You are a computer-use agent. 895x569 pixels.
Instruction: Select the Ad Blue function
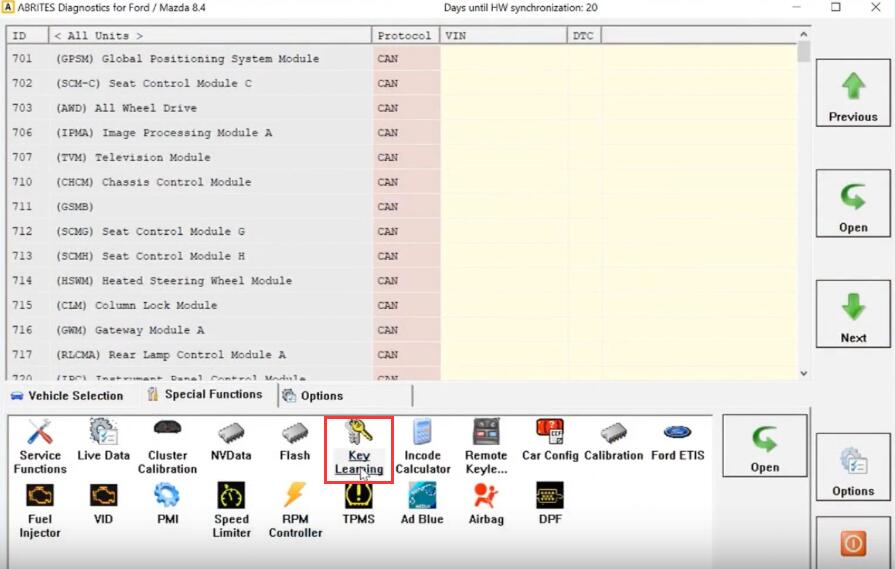tap(422, 504)
